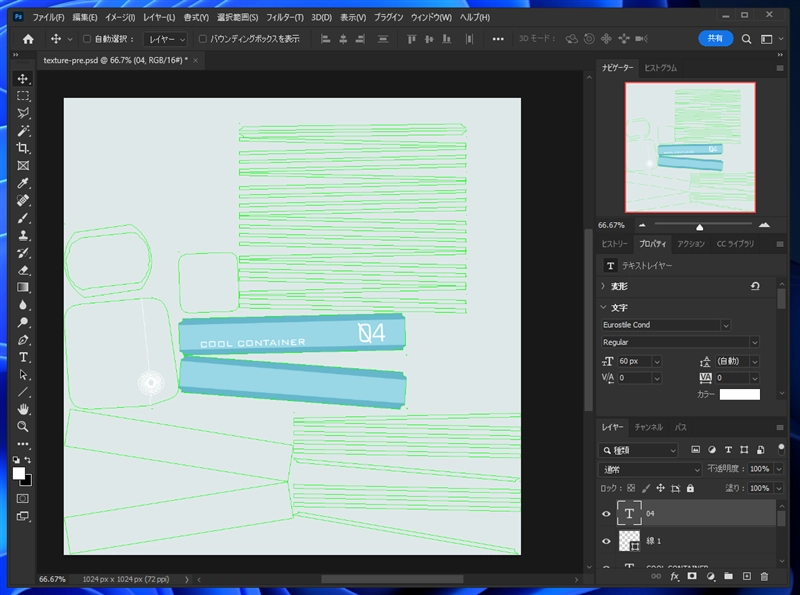
Task: Expand the 変形 section
Action: 603,286
